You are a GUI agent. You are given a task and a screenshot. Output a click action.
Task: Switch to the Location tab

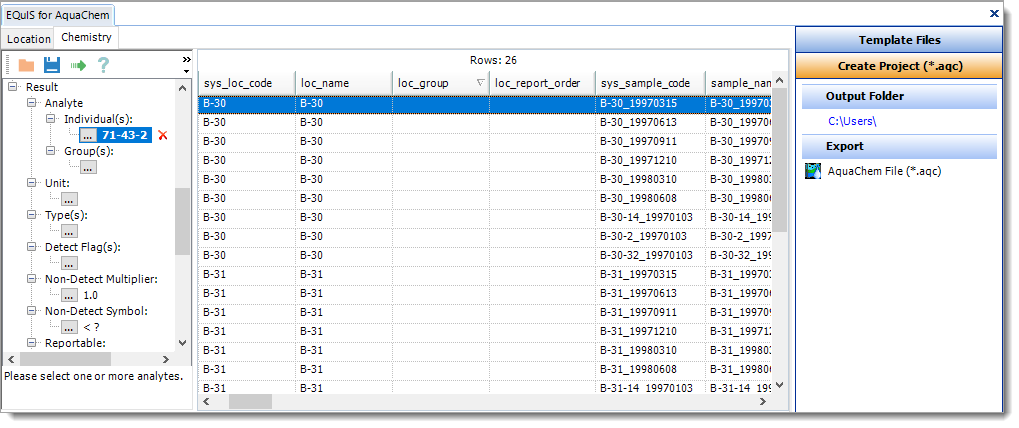[x=29, y=39]
